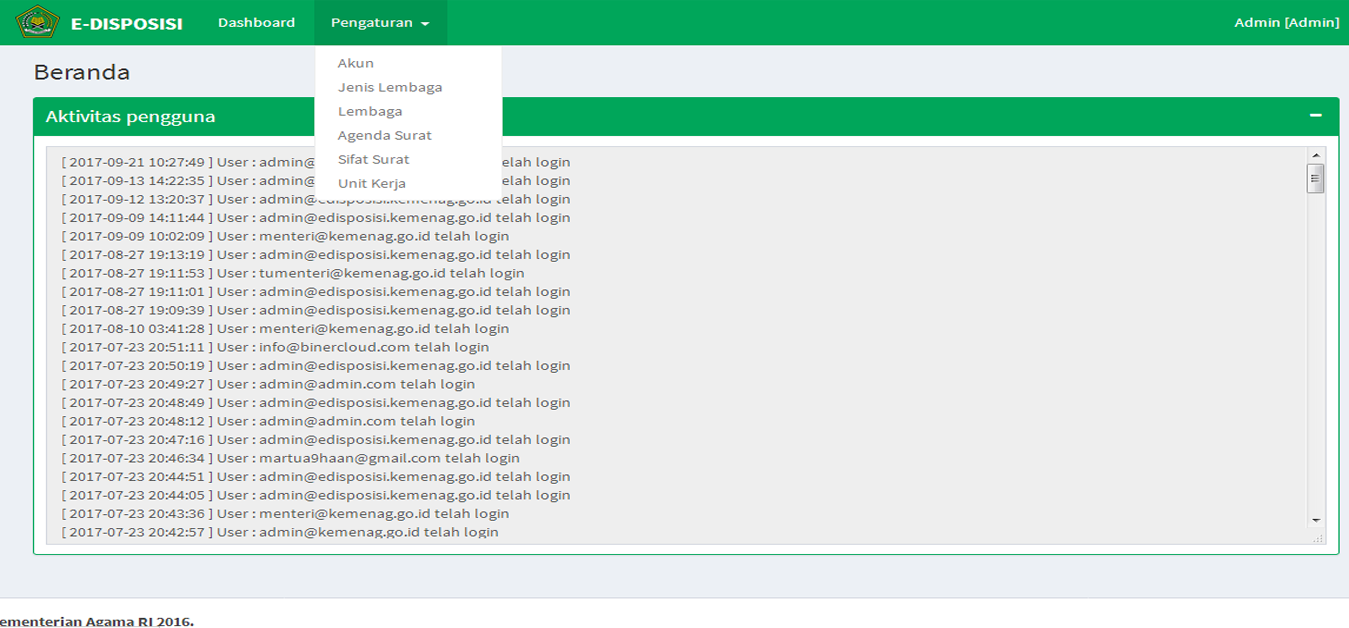The image size is (1349, 628).
Task: Choose Unit Kerja in the dropdown
Action: click(x=372, y=183)
